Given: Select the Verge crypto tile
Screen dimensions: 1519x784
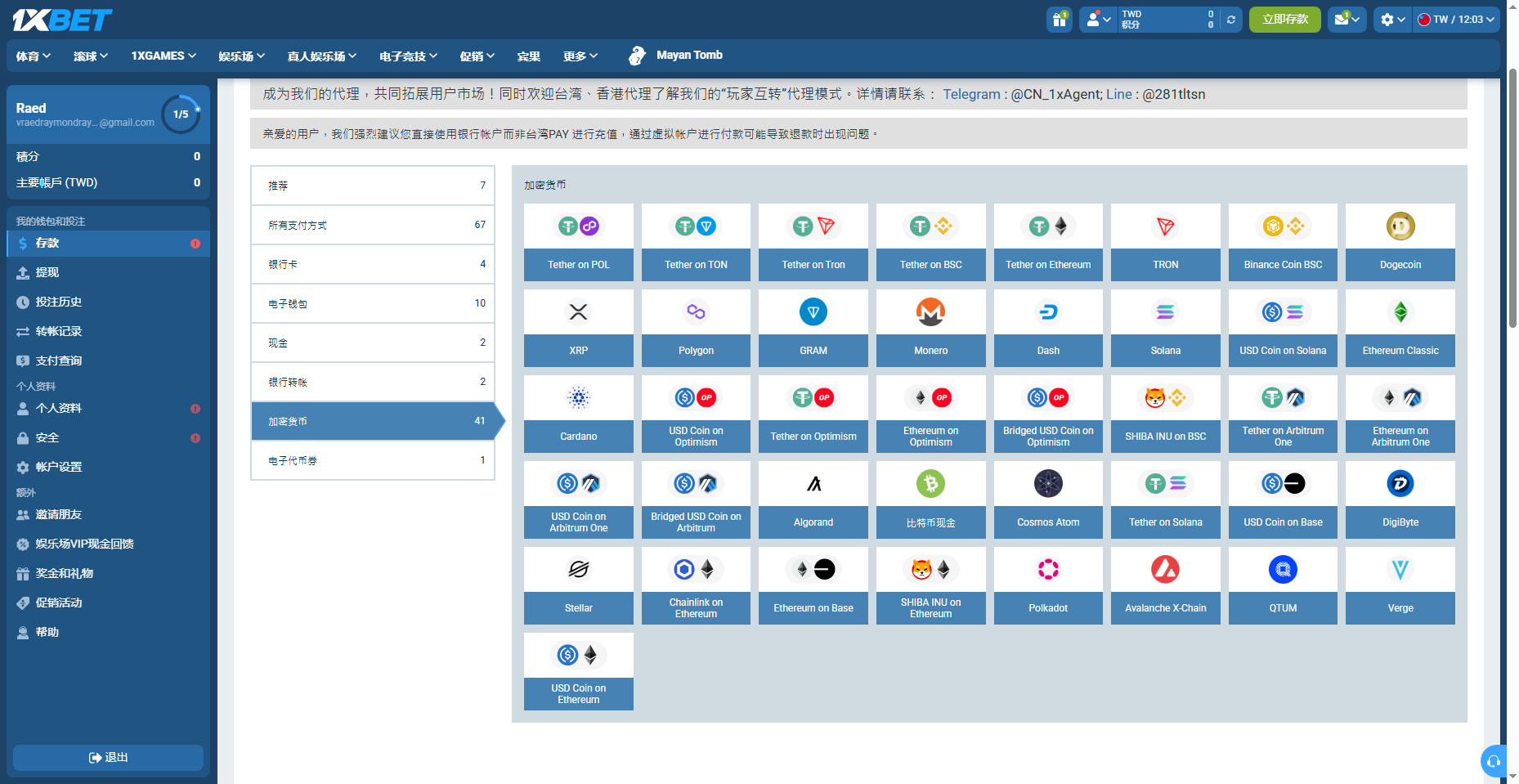Looking at the screenshot, I should pyautogui.click(x=1400, y=585).
